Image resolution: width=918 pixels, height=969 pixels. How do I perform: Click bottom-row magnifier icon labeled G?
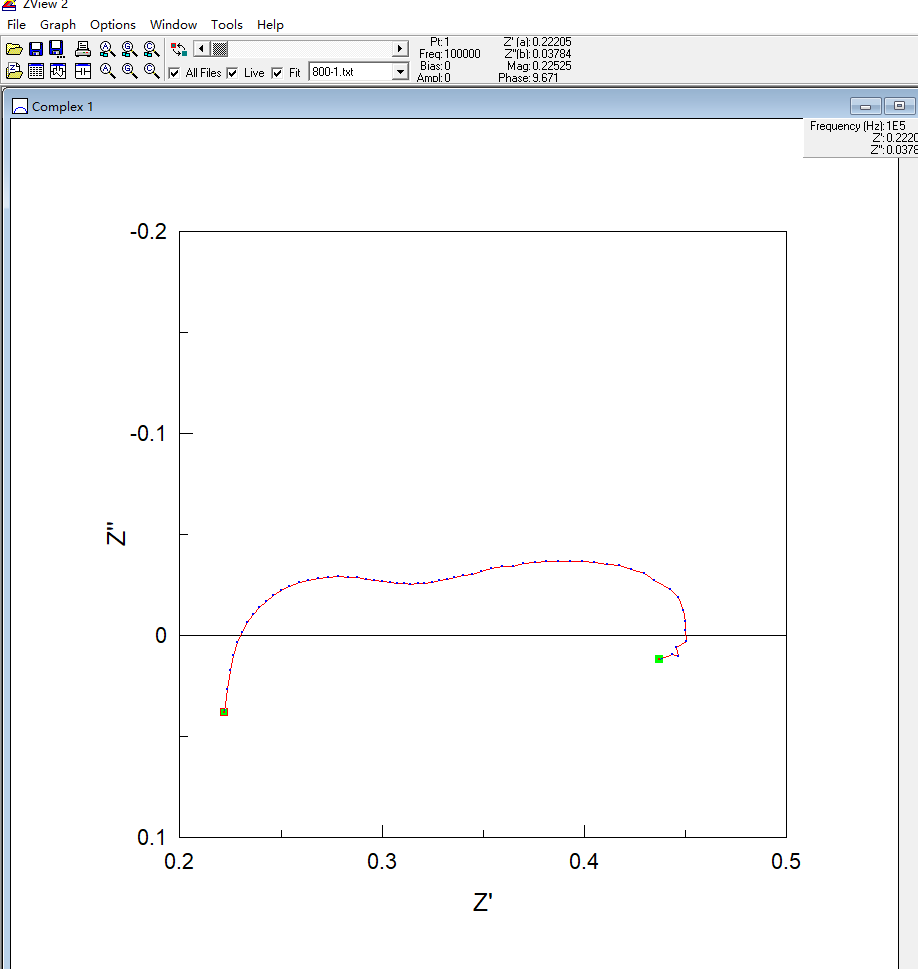[129, 71]
